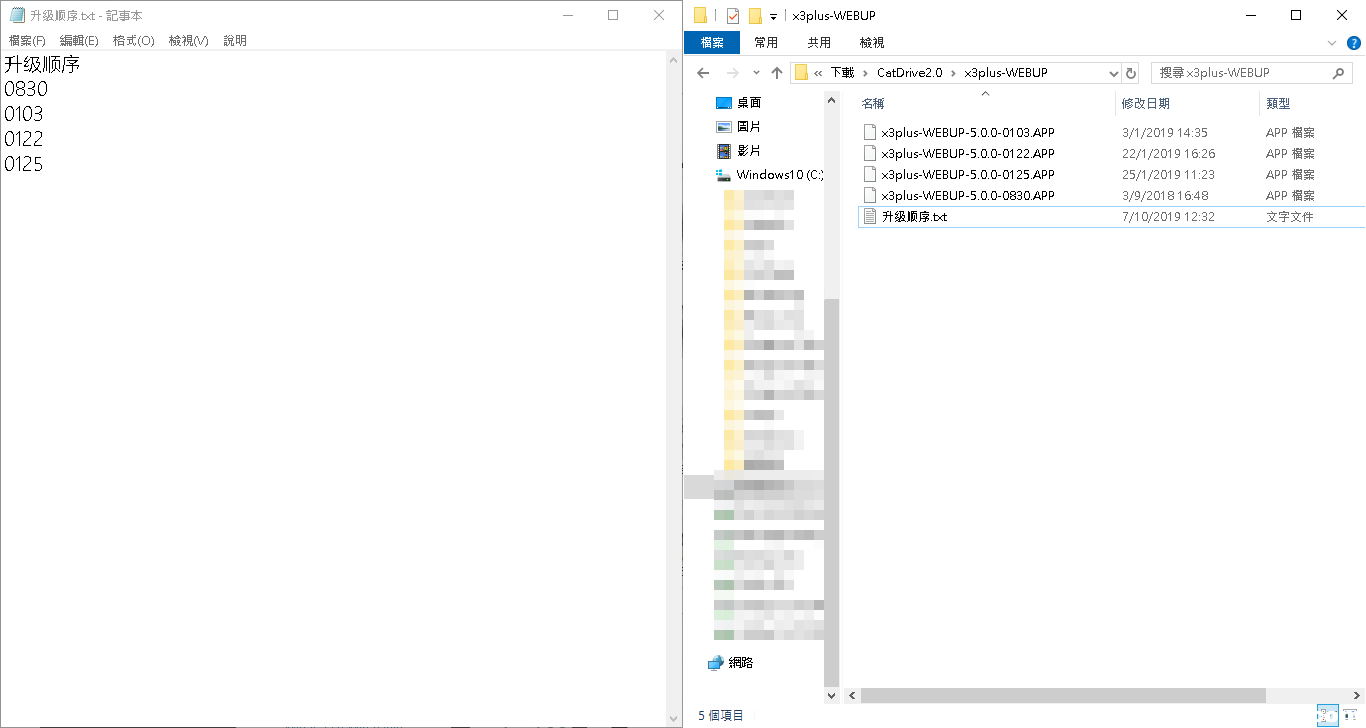Select the x3plus-WEBUP-5.0.0-0830.APP file
The width and height of the screenshot is (1366, 728).
pyautogui.click(x=967, y=196)
